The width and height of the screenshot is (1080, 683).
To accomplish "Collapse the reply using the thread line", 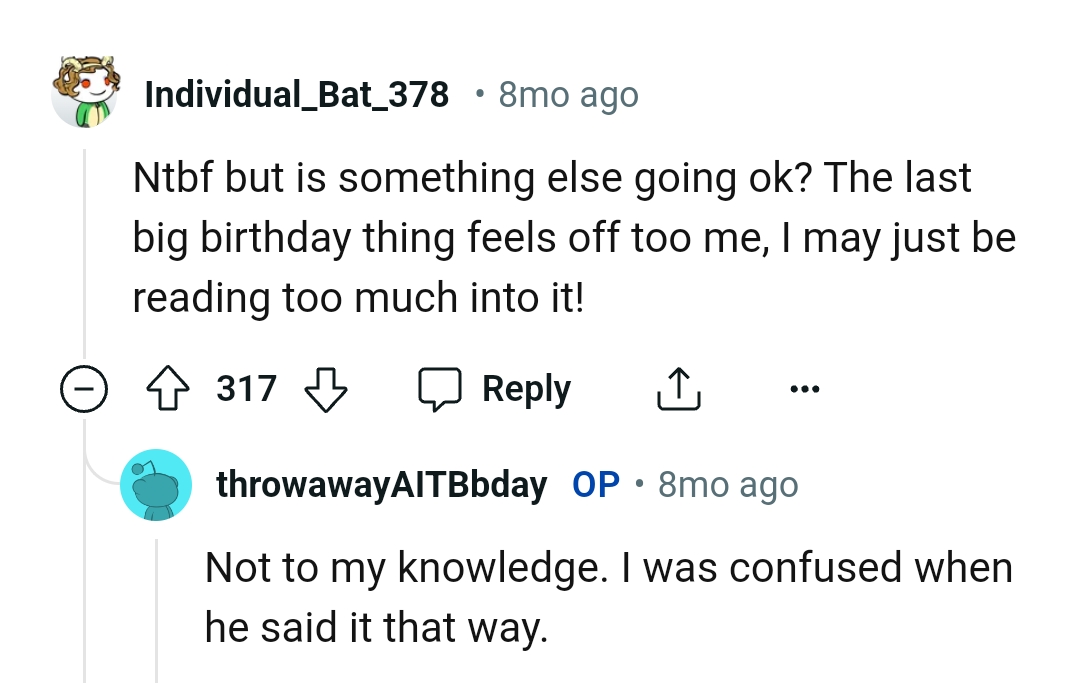I will click(156, 620).
